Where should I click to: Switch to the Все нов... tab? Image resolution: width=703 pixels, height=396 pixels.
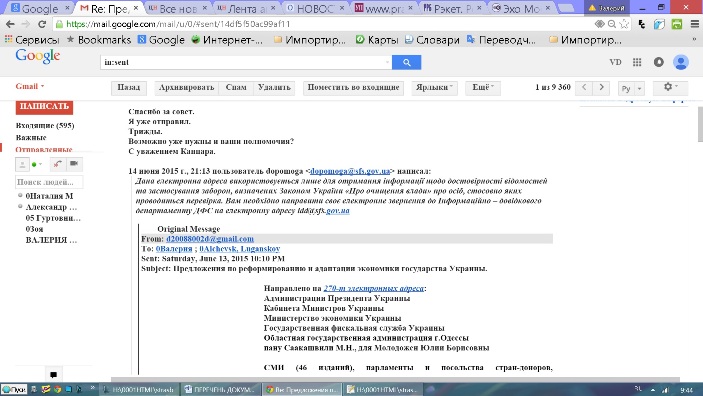178,8
